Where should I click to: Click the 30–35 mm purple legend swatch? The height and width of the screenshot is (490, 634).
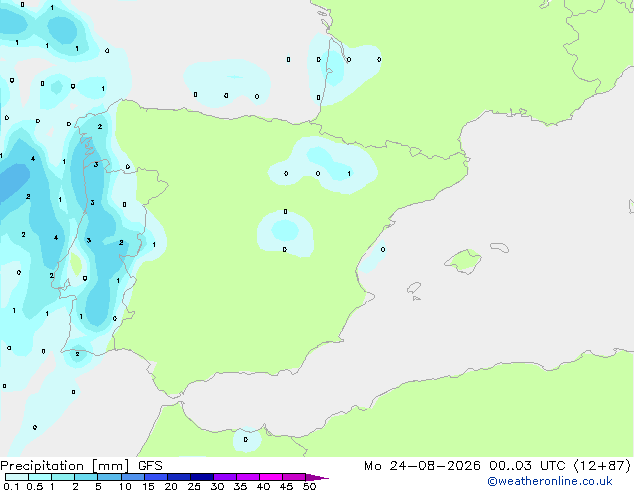[224, 477]
